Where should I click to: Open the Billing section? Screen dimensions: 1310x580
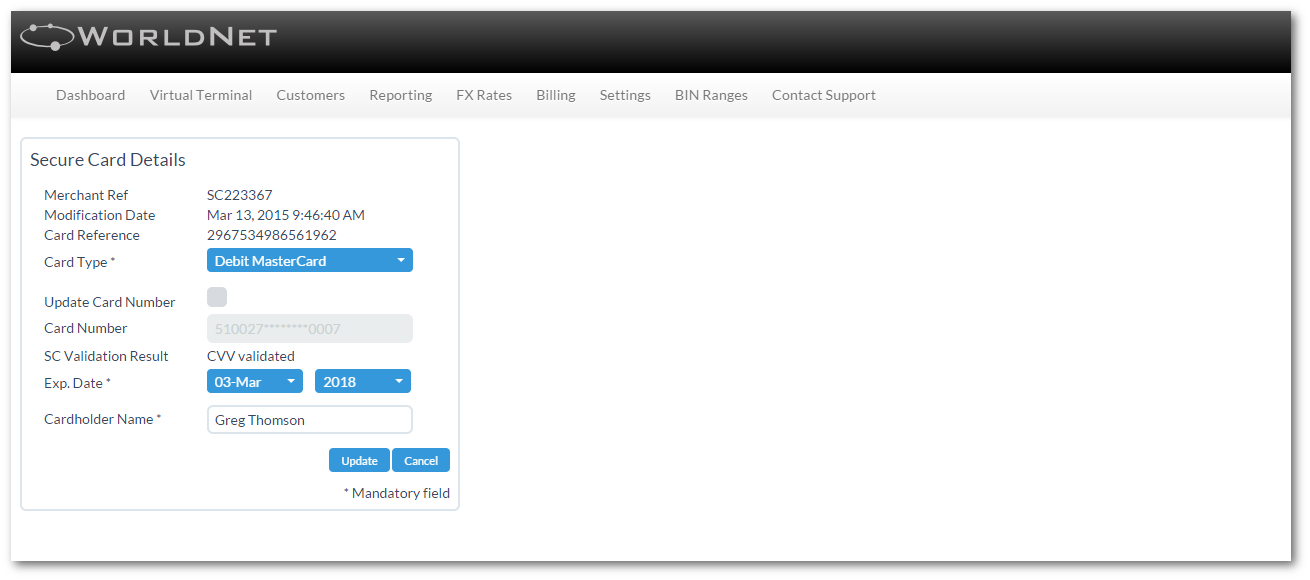coord(555,96)
